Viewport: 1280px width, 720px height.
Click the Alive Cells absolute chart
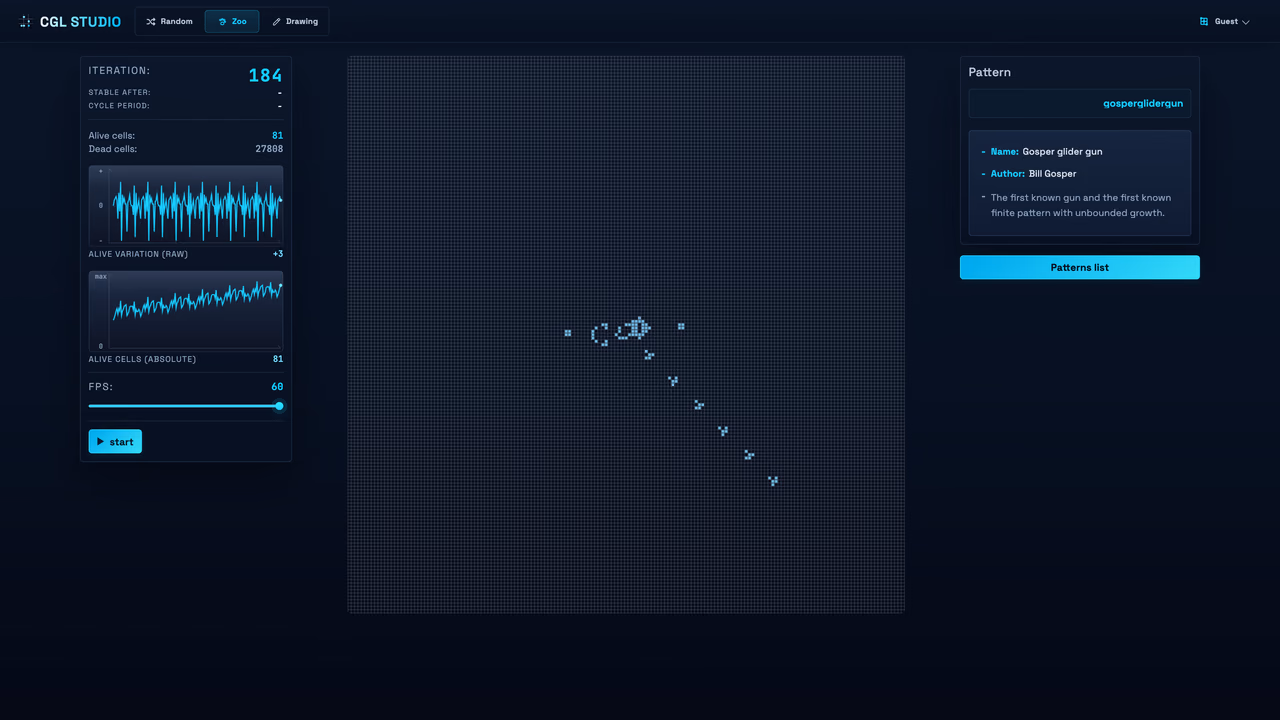(x=186, y=310)
